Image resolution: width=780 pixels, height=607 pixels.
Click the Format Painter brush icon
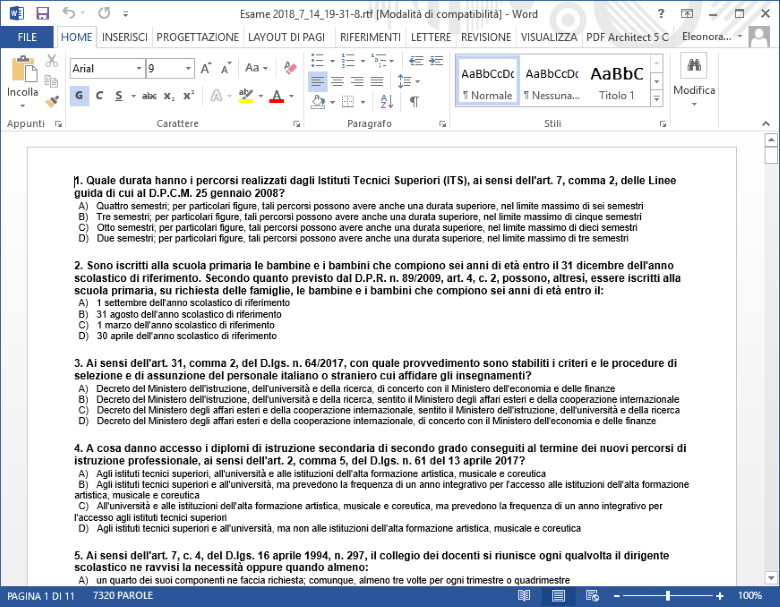click(51, 101)
